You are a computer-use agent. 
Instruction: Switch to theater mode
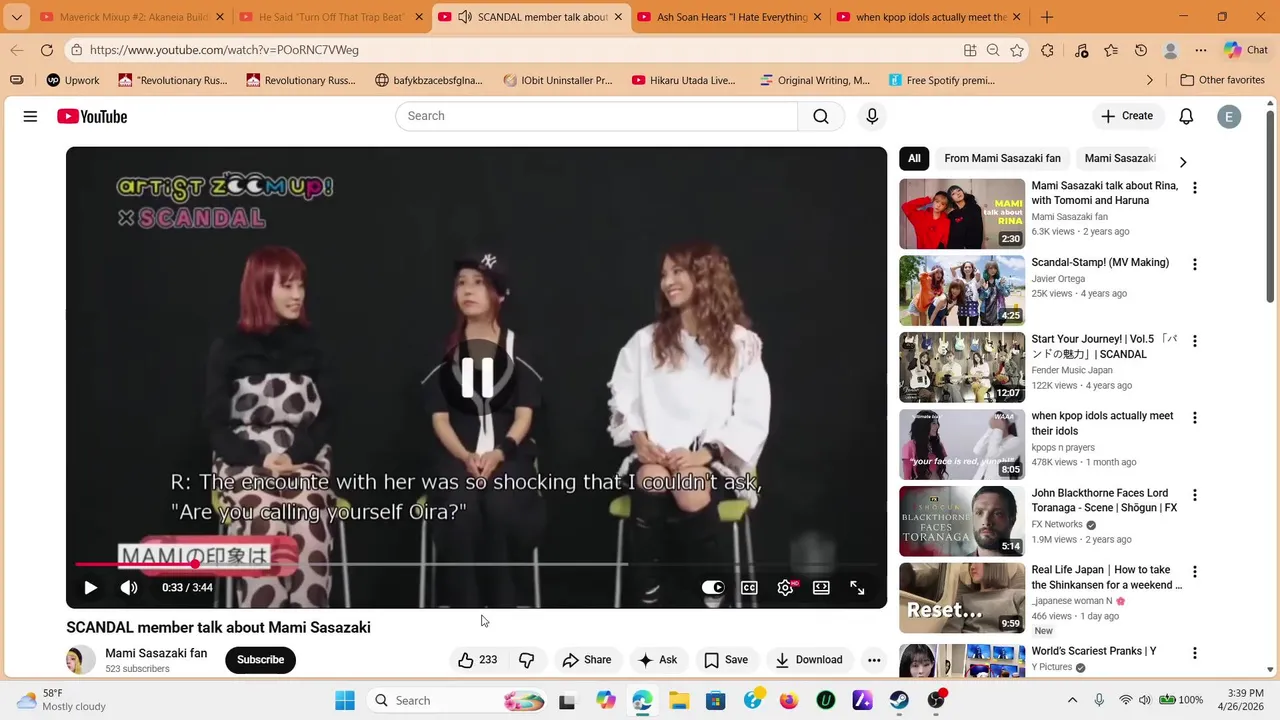(x=821, y=588)
